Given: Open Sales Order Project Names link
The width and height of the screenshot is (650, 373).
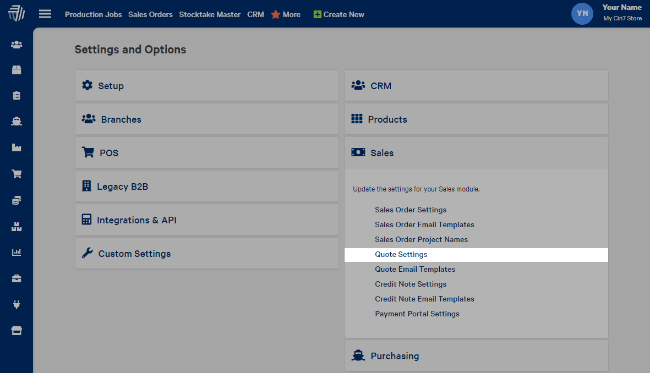Looking at the screenshot, I should (421, 240).
